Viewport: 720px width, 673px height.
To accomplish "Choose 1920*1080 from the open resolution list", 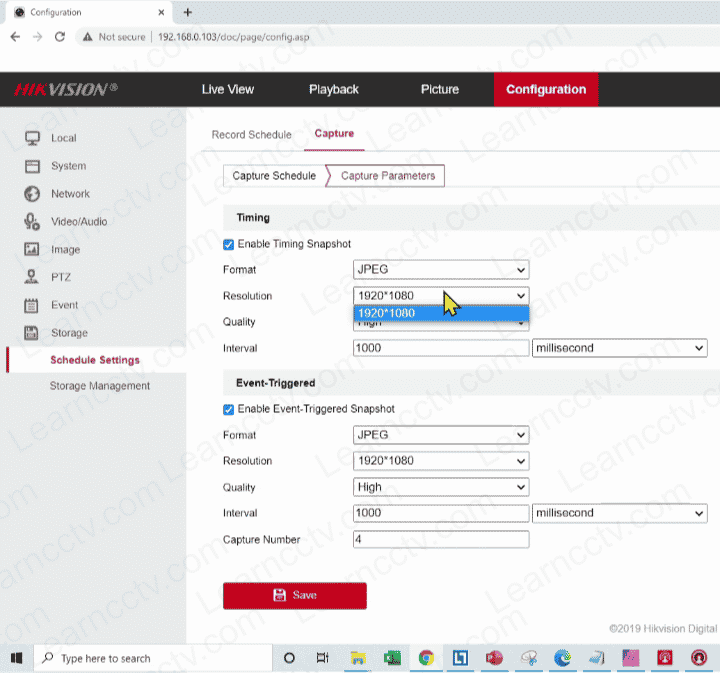I will [x=441, y=314].
